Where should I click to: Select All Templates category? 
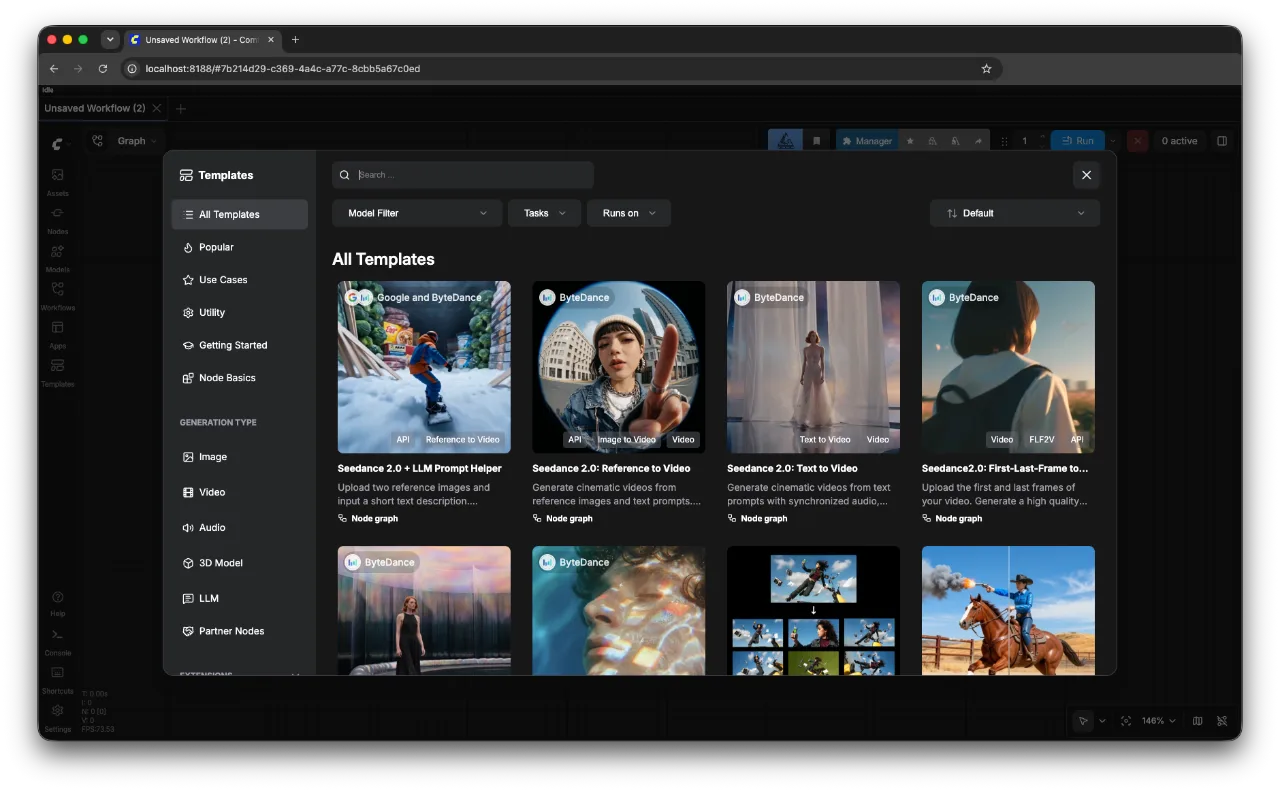tap(240, 214)
